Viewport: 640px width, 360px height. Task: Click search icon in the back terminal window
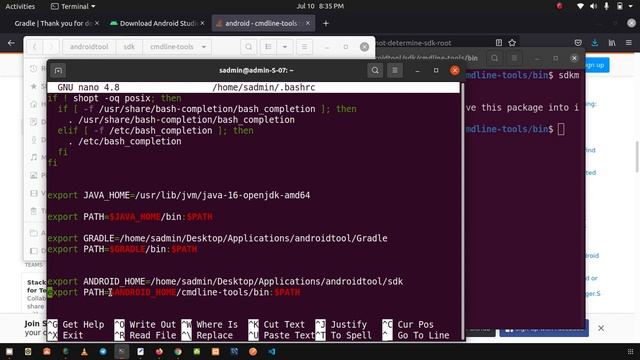494,58
